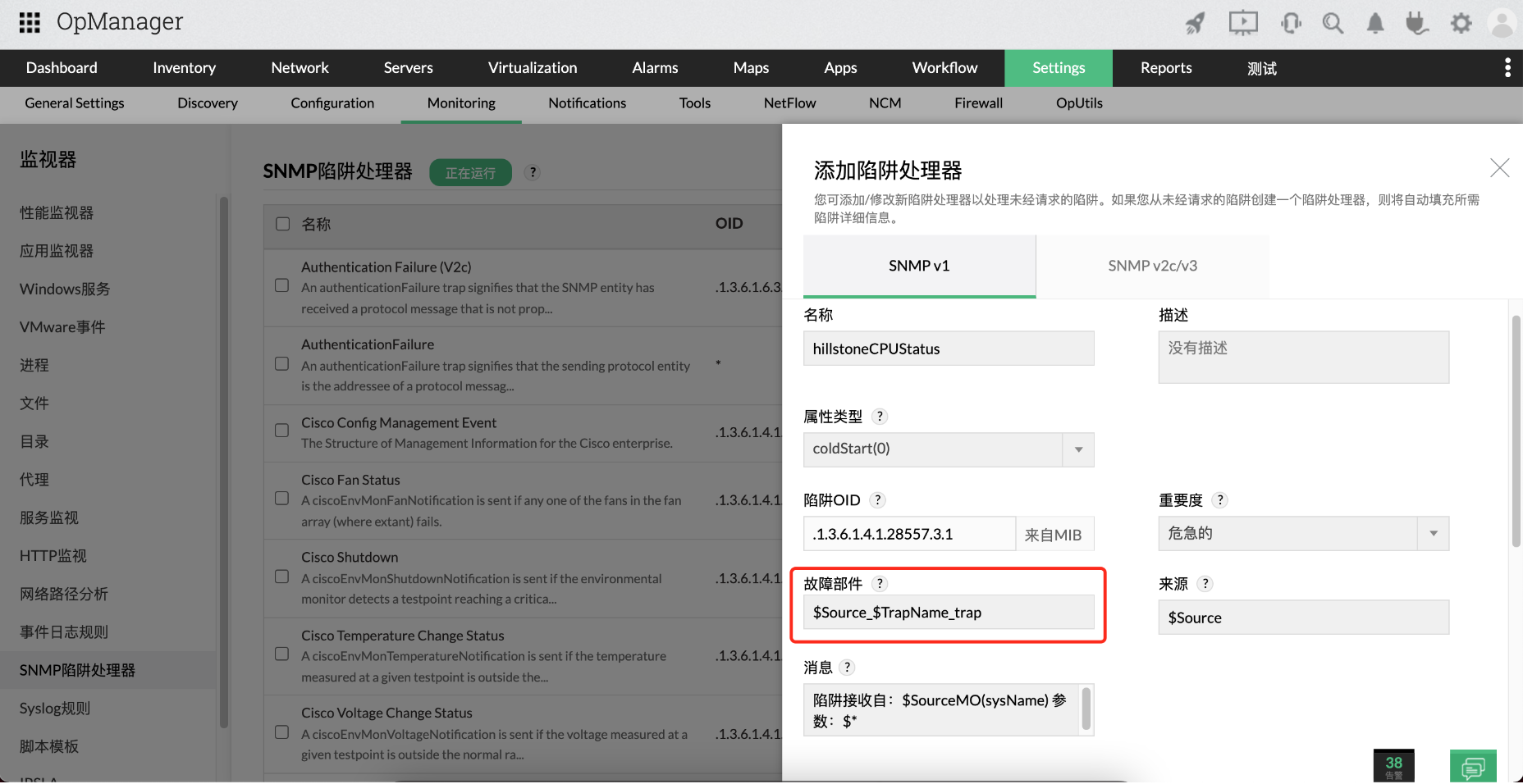Click help icon next to 属性类型
The image size is (1523, 784).
point(880,417)
